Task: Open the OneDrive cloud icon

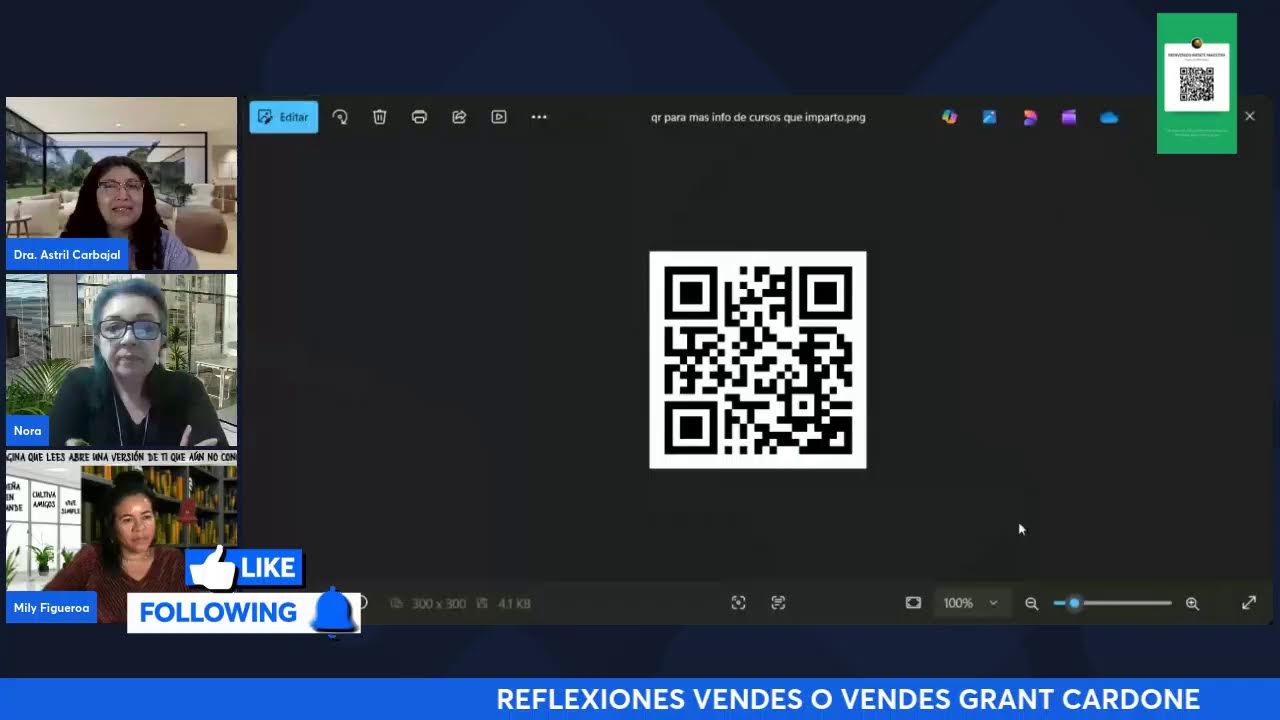Action: coord(1109,117)
